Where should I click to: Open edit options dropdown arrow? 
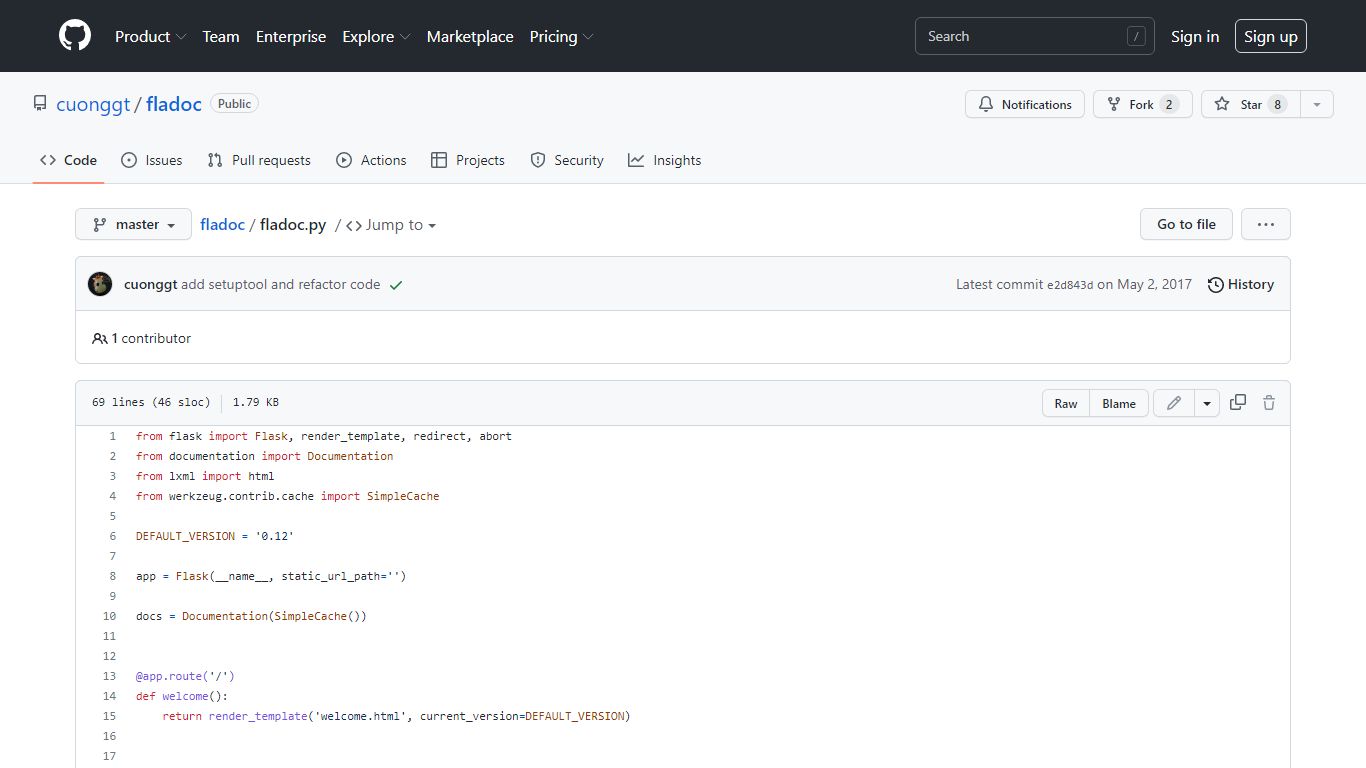[x=1207, y=403]
